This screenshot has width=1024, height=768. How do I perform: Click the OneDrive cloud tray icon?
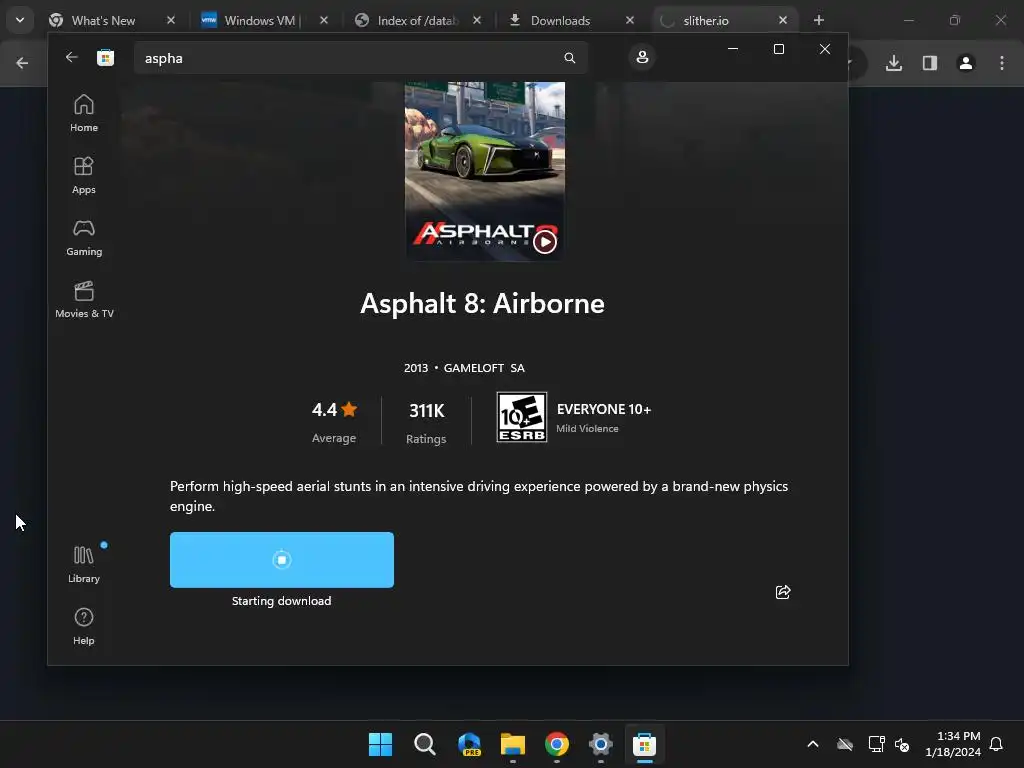pyautogui.click(x=845, y=744)
